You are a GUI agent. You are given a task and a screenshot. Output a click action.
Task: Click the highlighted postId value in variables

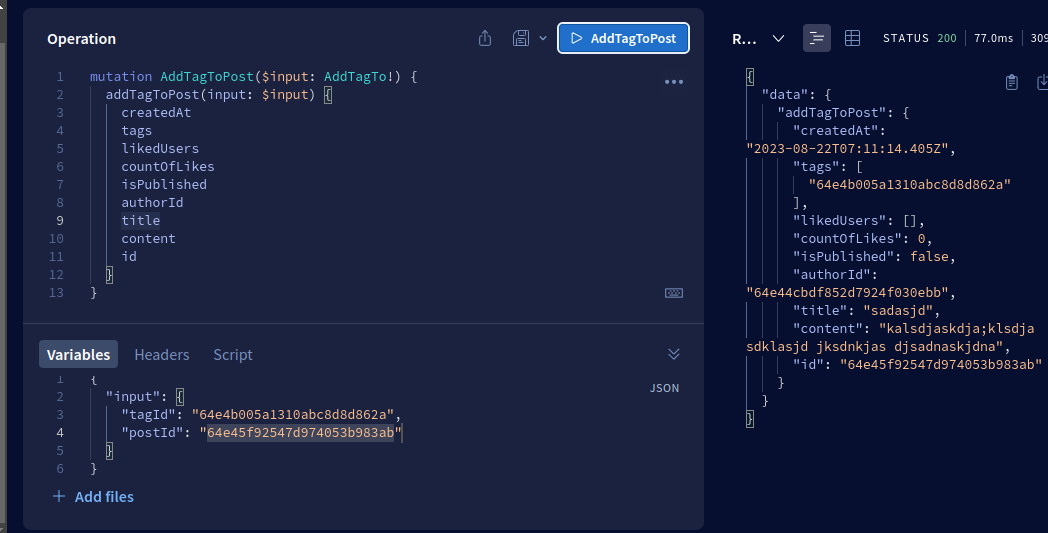[x=300, y=433]
